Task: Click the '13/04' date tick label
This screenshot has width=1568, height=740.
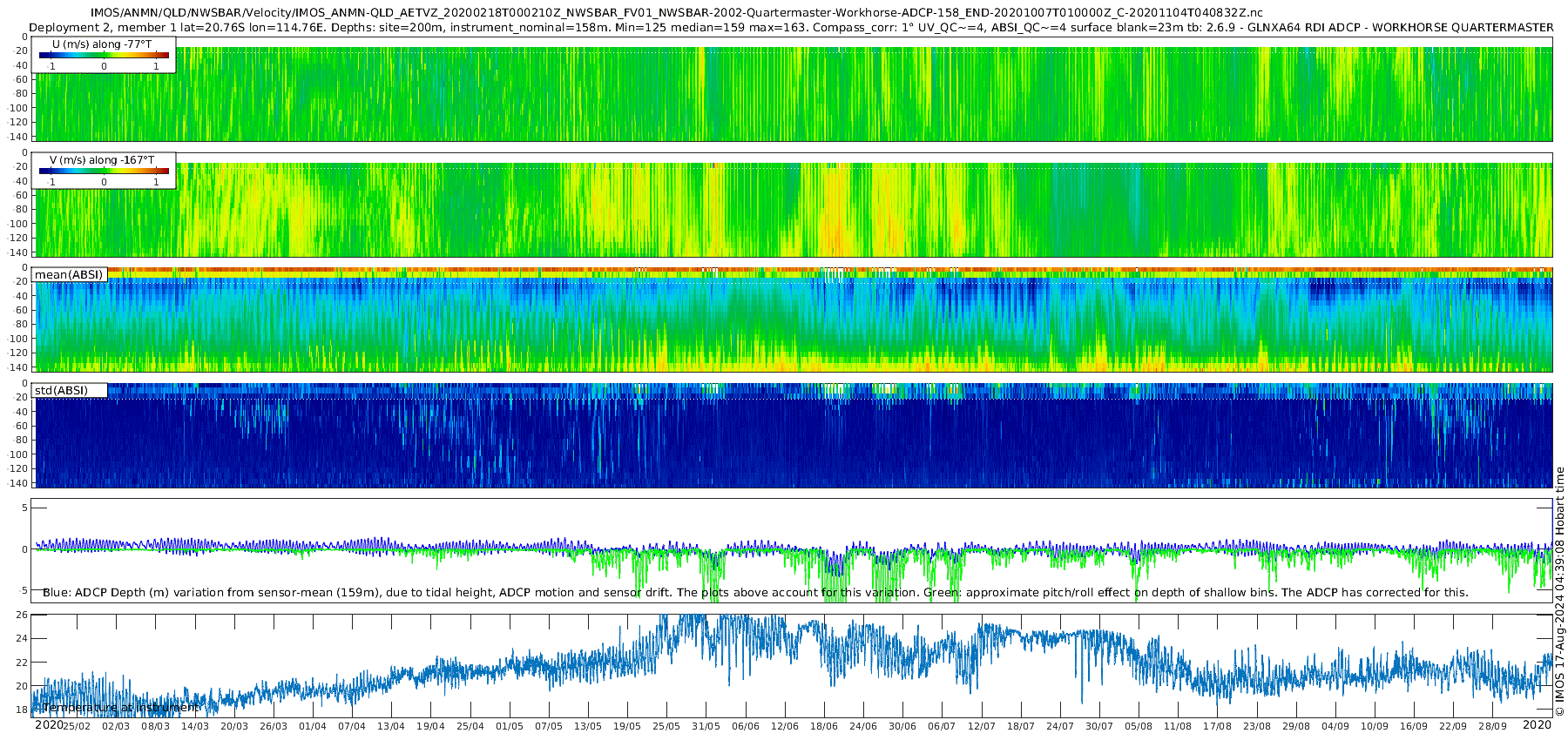Action: tap(391, 726)
